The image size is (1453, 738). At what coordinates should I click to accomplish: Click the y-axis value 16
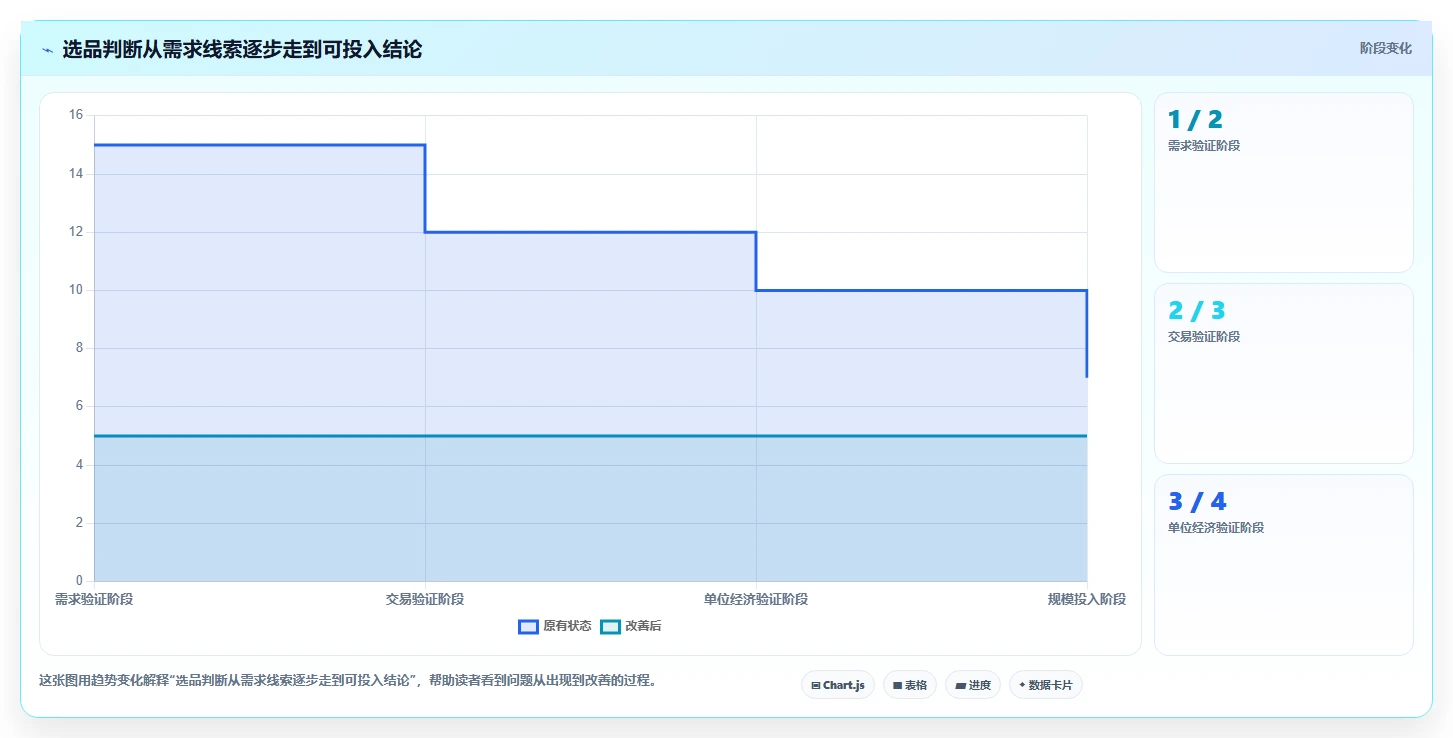tap(76, 115)
